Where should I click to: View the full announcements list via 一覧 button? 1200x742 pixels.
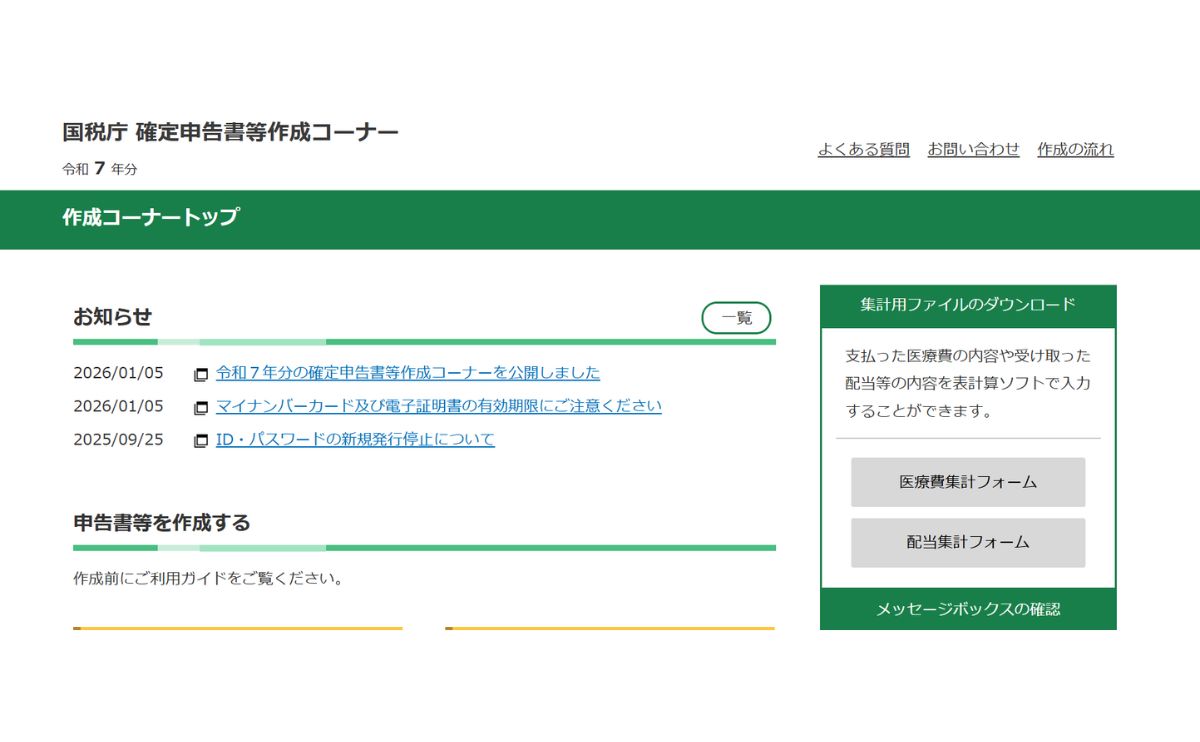[x=736, y=318]
